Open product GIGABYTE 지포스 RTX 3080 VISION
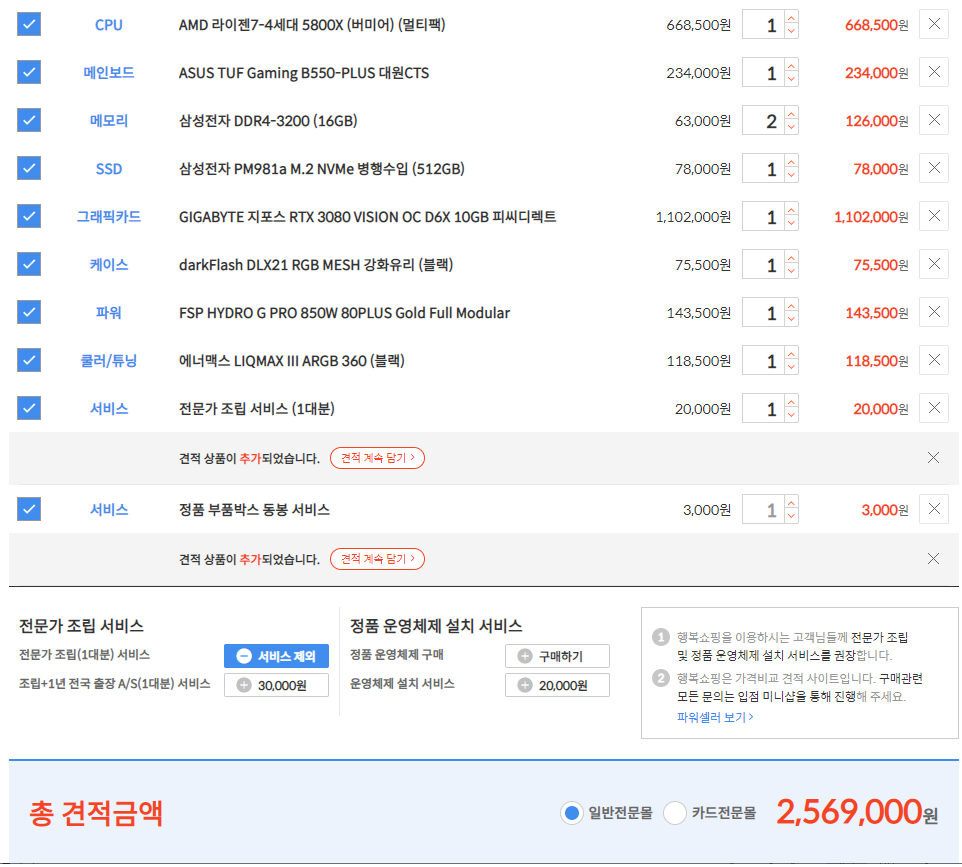Image resolution: width=962 pixels, height=867 pixels. tap(367, 217)
